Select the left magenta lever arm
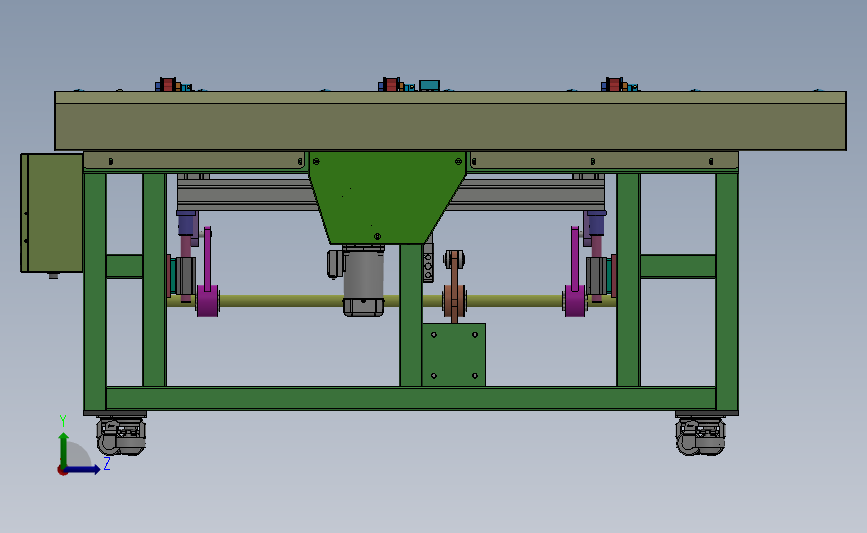The image size is (867, 533). pos(208,273)
